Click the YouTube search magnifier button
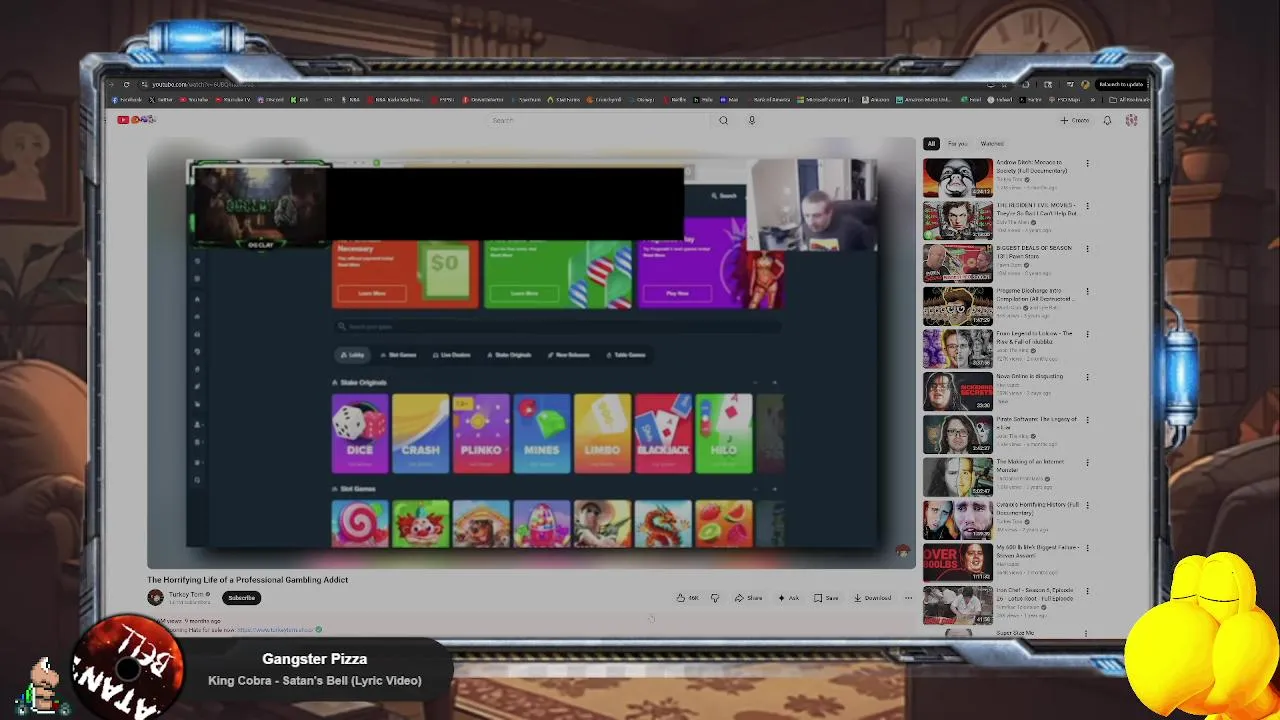 [x=723, y=120]
